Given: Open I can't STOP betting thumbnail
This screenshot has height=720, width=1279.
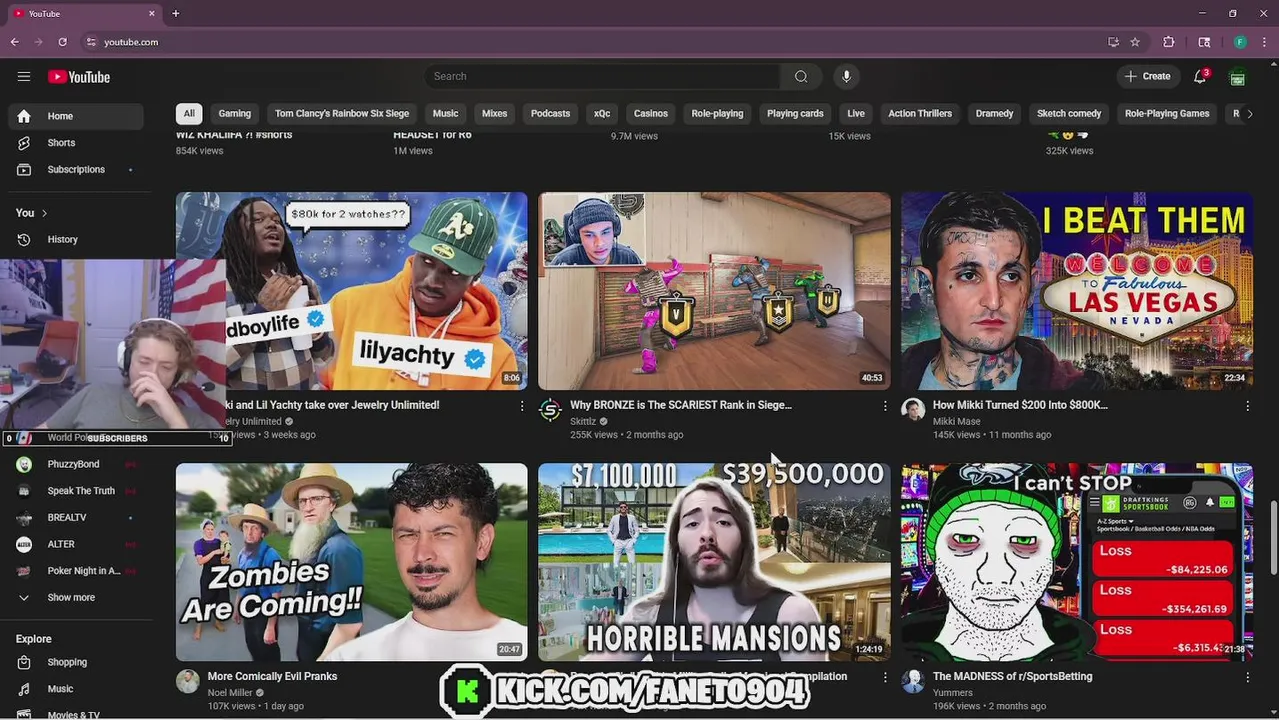Looking at the screenshot, I should point(1077,562).
